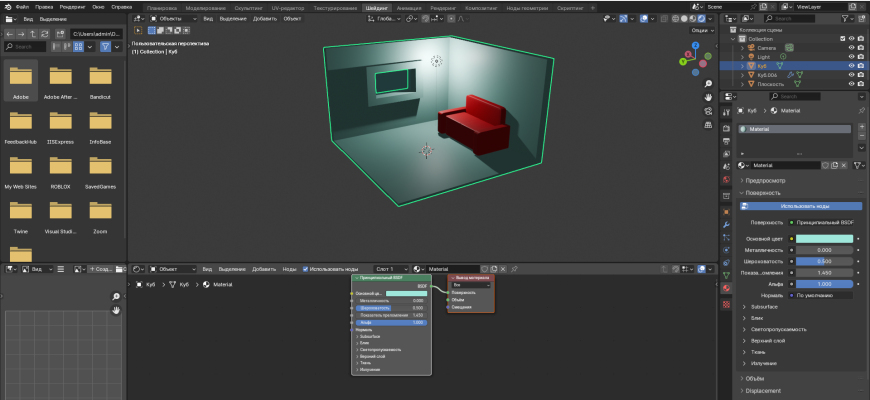870x400 pixels.
Task: Expand the Subsurface section in material properties
Action: tap(765, 309)
